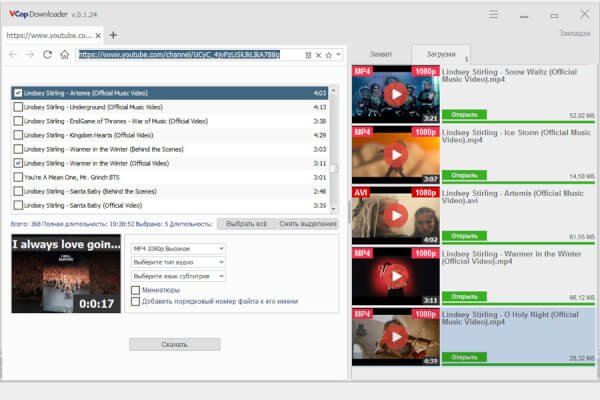
Task: Open the downloaded Artemis avi file
Action: click(x=464, y=236)
